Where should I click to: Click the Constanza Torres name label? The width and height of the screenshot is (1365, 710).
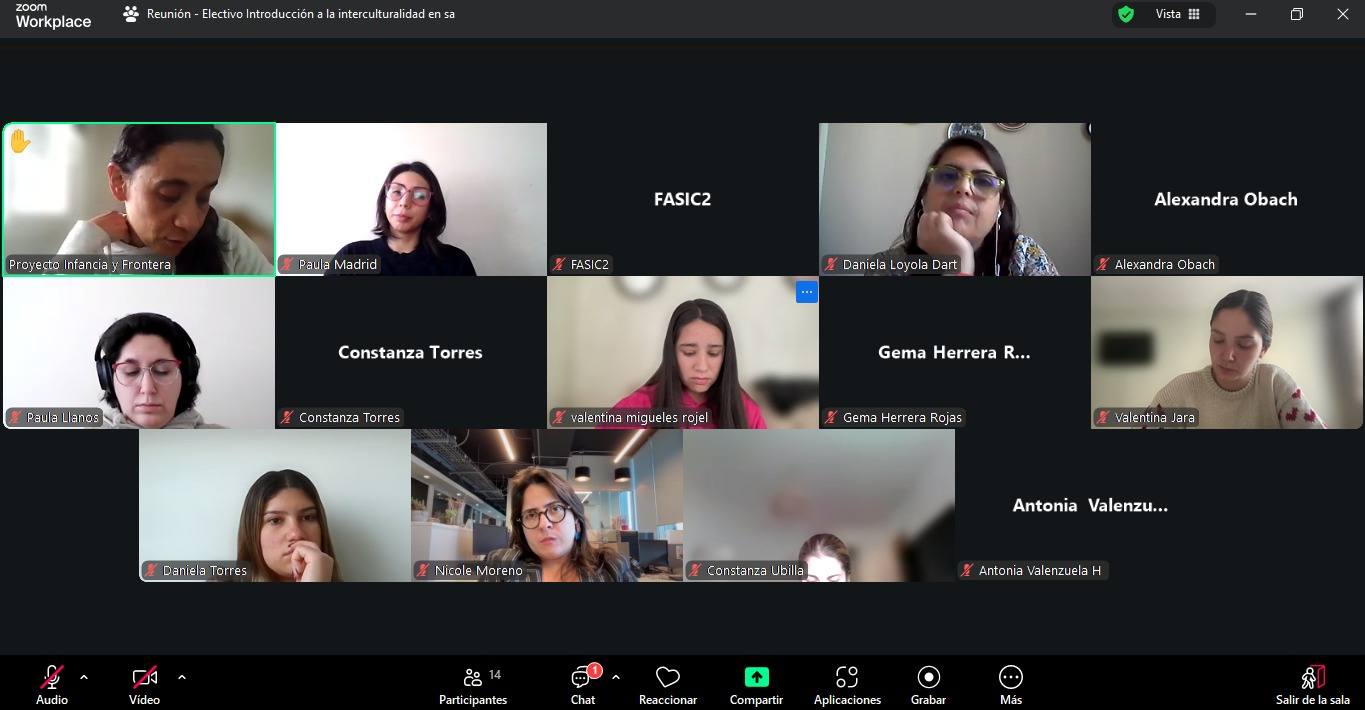349,418
